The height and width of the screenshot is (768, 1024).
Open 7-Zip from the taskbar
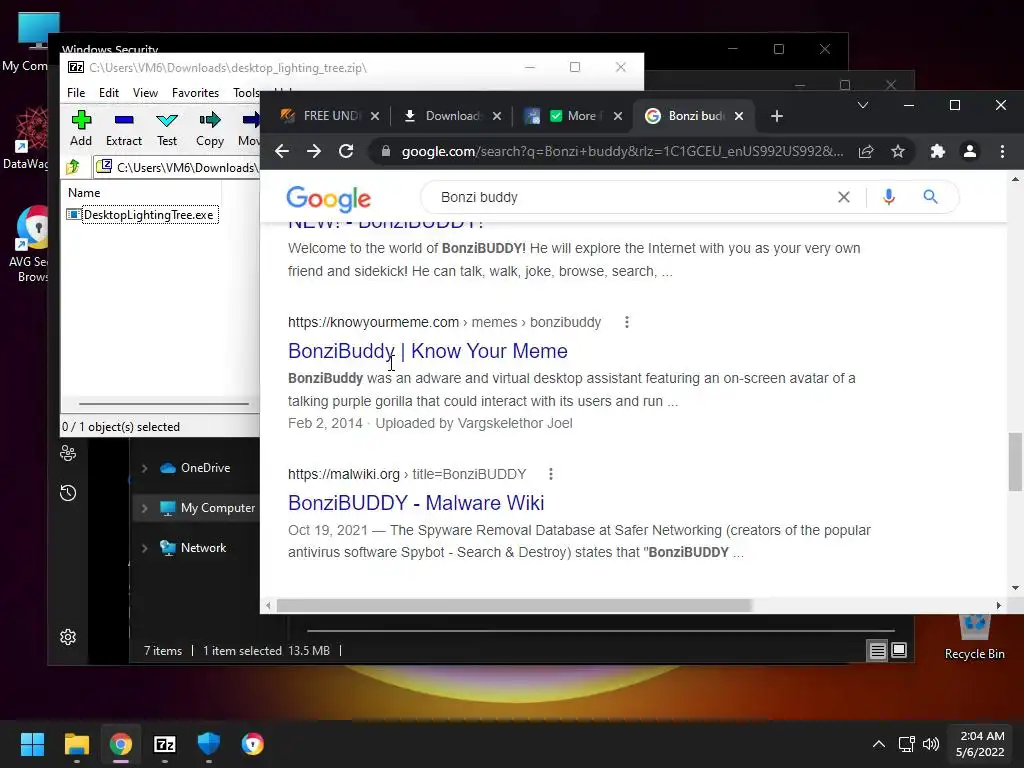(165, 744)
